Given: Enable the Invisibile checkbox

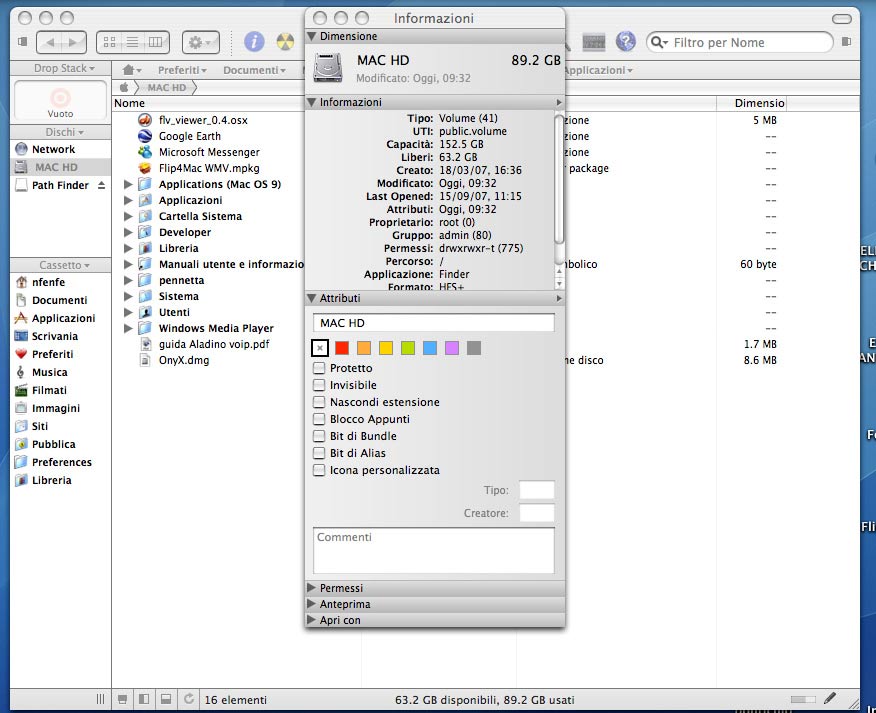Looking at the screenshot, I should point(319,385).
